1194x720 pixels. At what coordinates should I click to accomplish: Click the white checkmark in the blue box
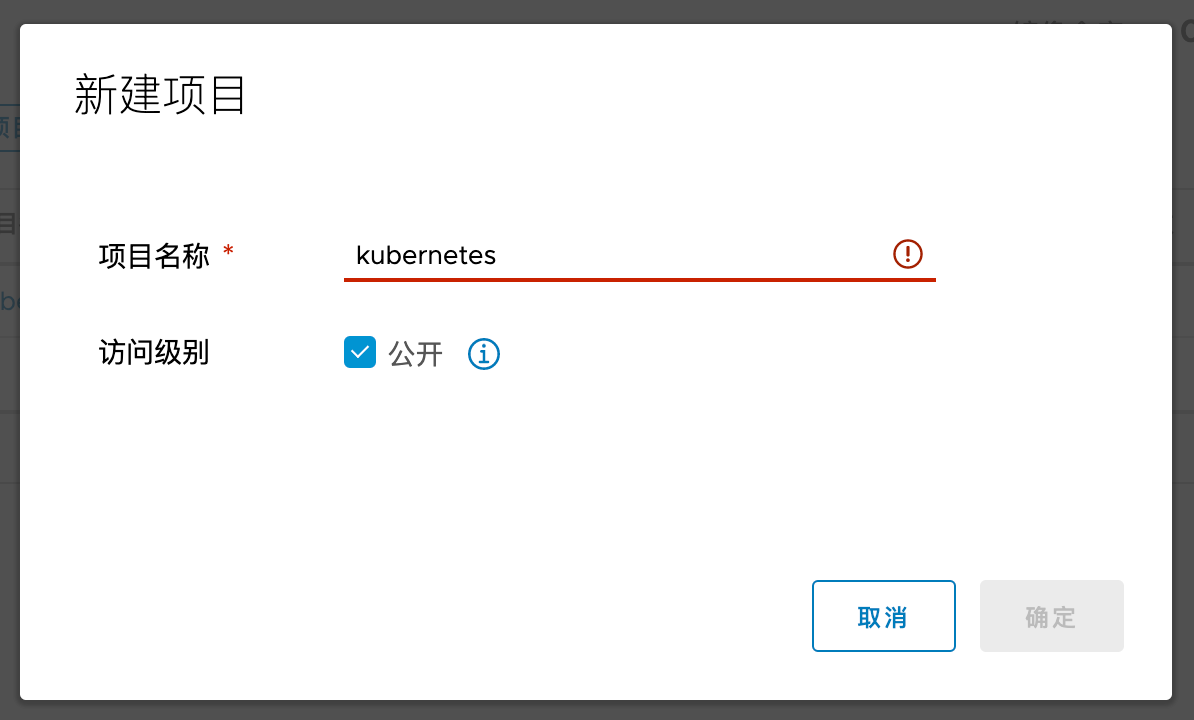click(360, 352)
